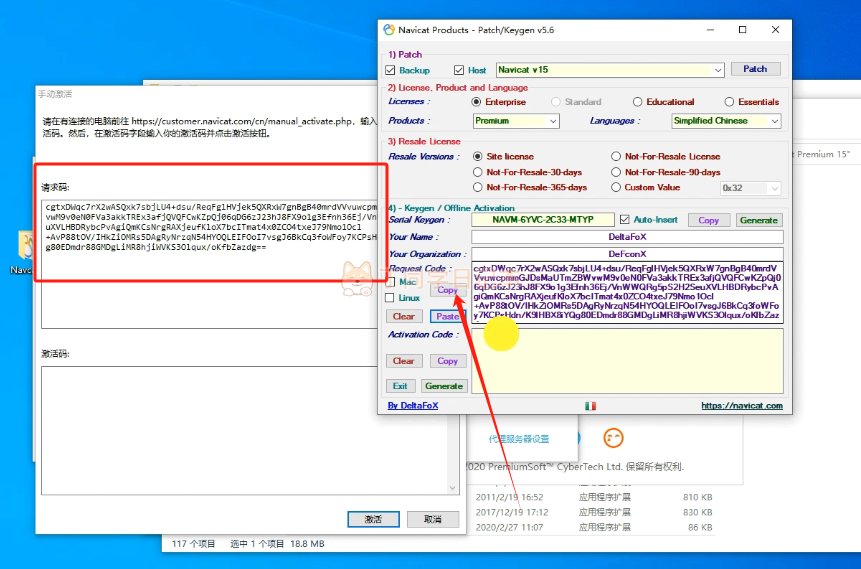Click the 请求码 text box in activation dialog
861x569 pixels.
pyautogui.click(x=209, y=265)
